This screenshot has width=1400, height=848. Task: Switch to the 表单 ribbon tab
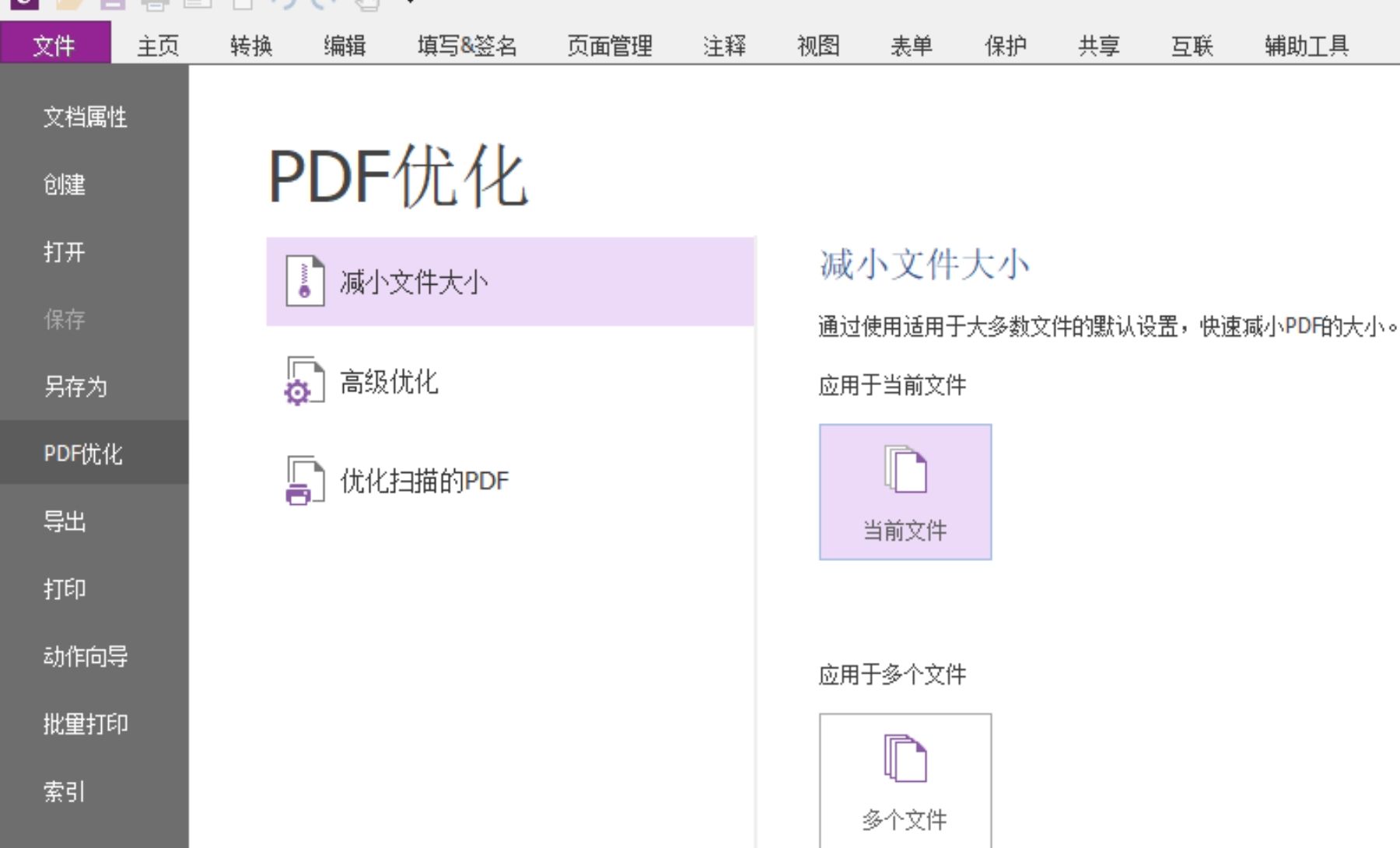pos(912,46)
